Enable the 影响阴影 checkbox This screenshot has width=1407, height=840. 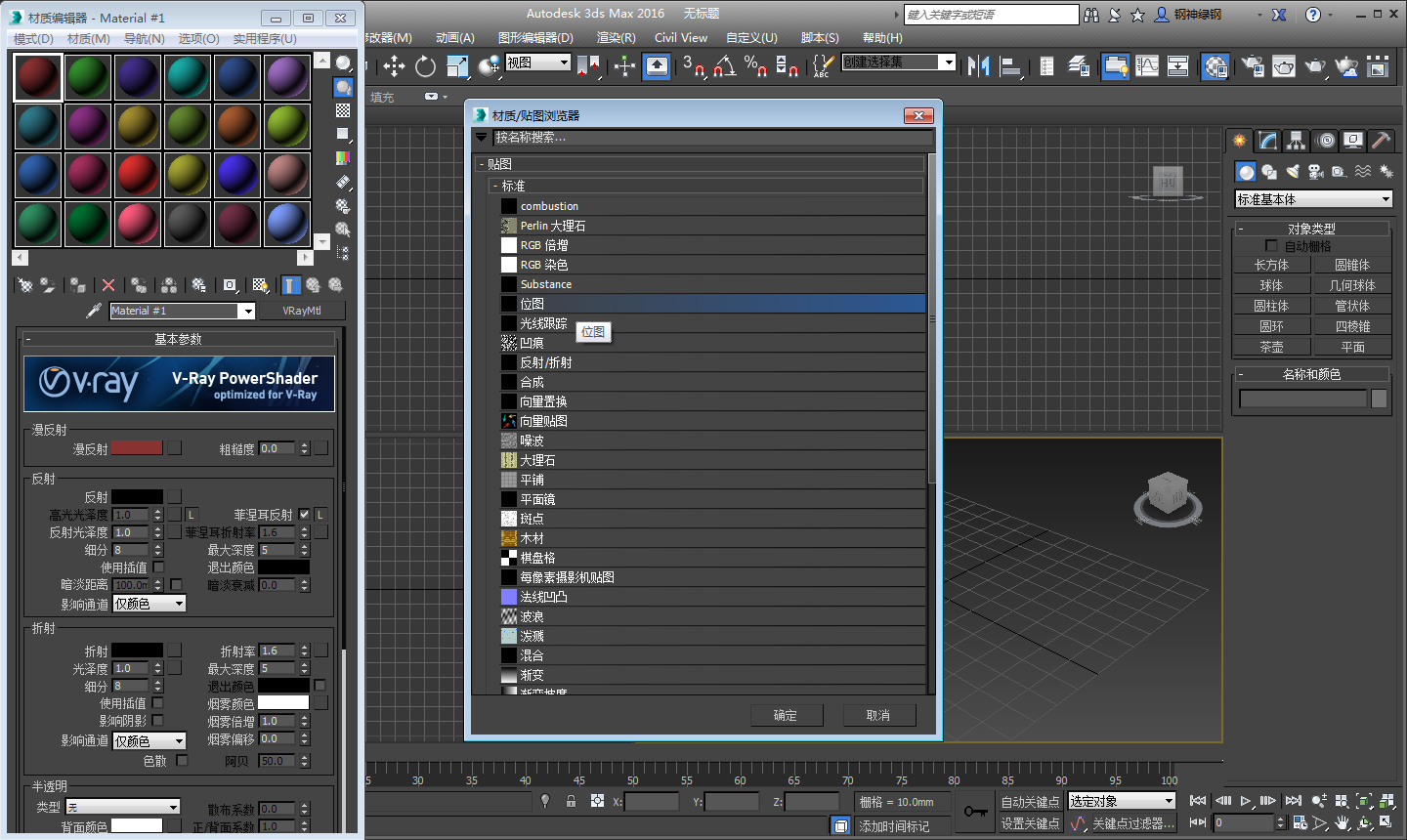point(158,721)
